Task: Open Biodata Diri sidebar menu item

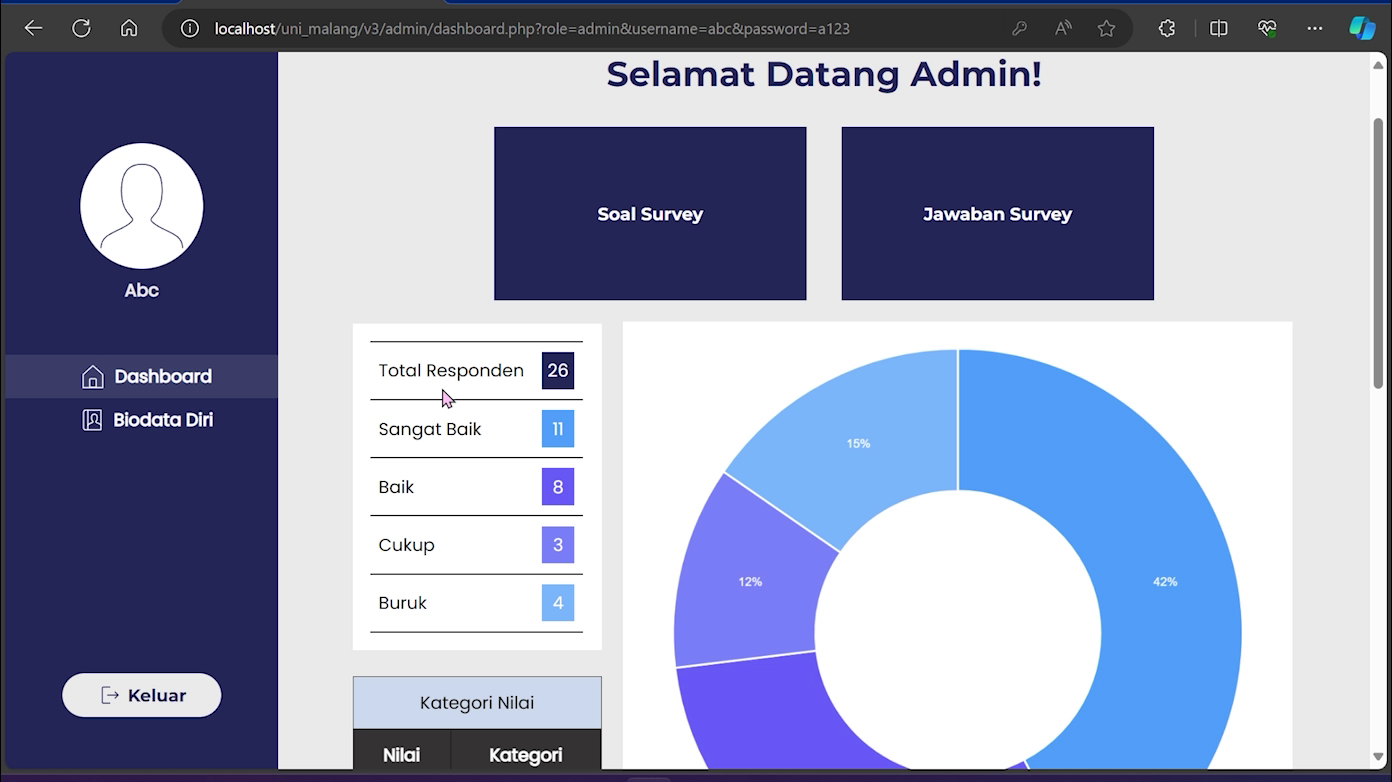Action: [142, 420]
